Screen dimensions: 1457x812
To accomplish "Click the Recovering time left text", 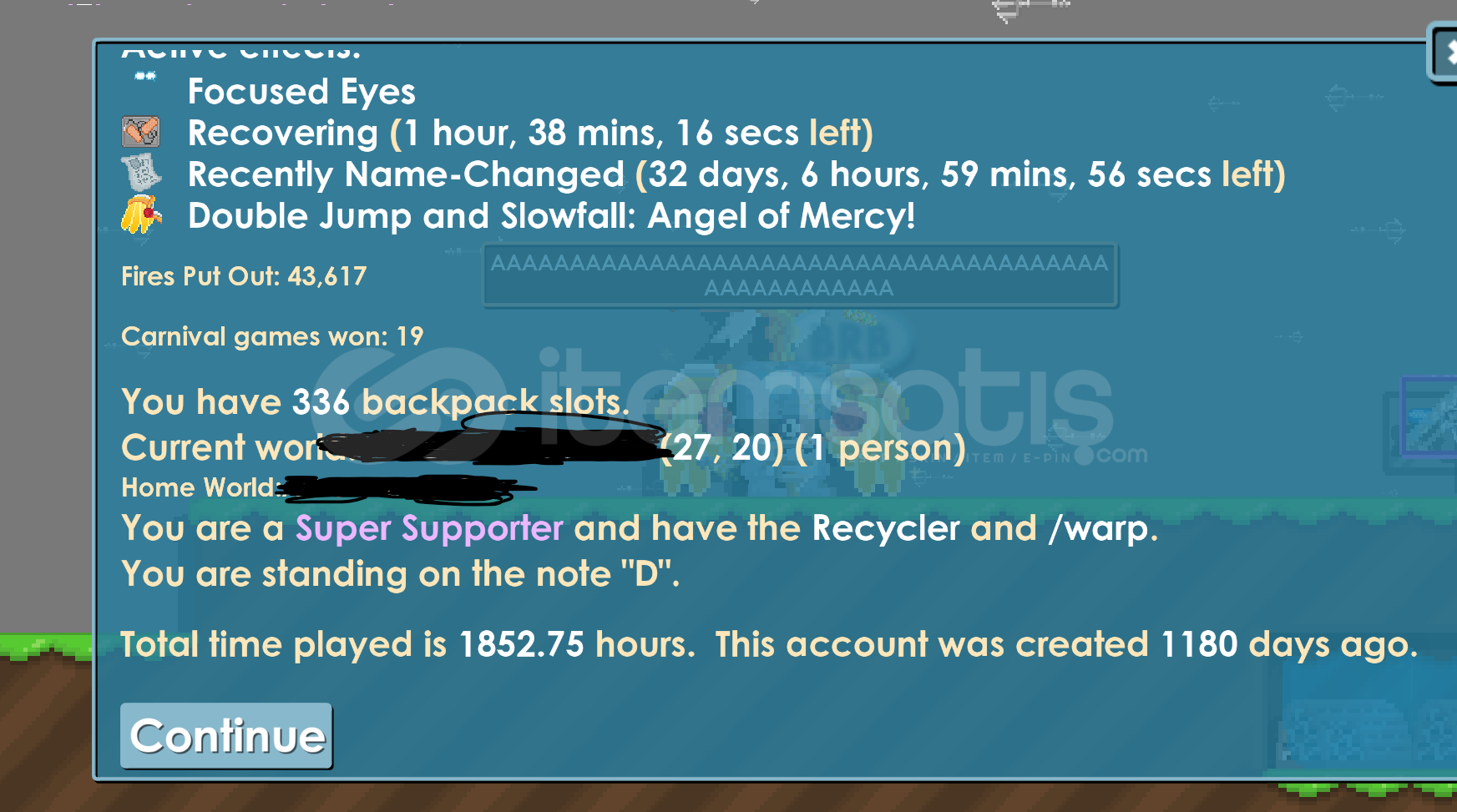I will click(631, 134).
